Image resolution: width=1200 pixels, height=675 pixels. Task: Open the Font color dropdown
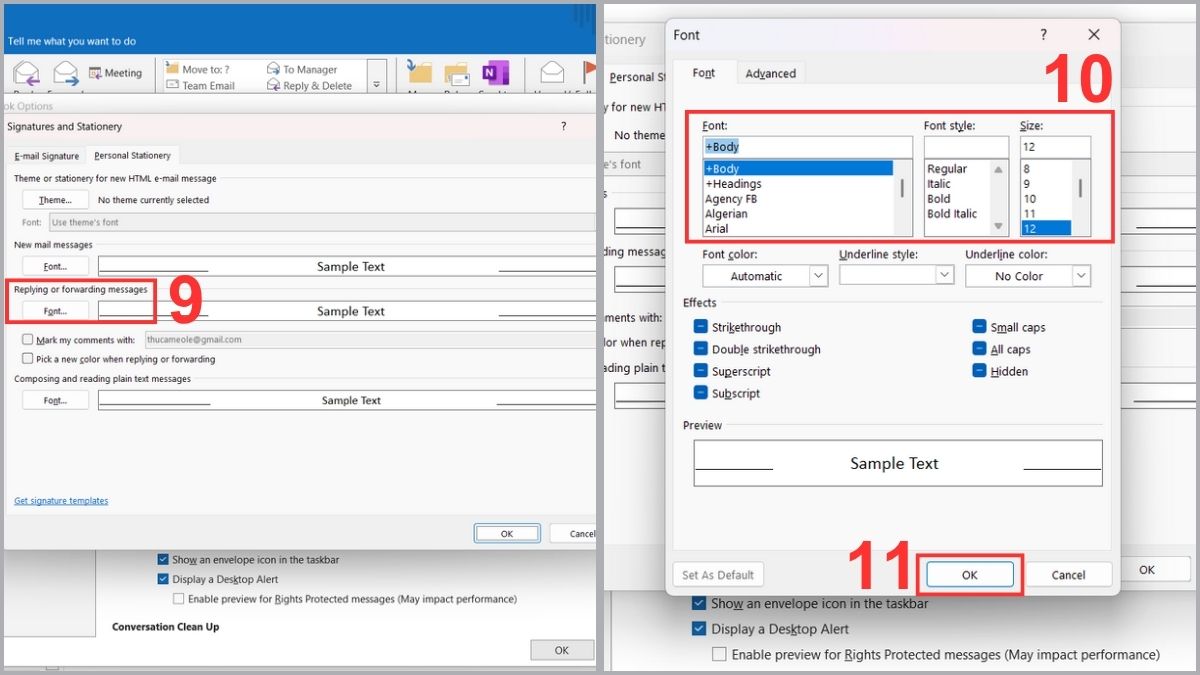coord(765,276)
